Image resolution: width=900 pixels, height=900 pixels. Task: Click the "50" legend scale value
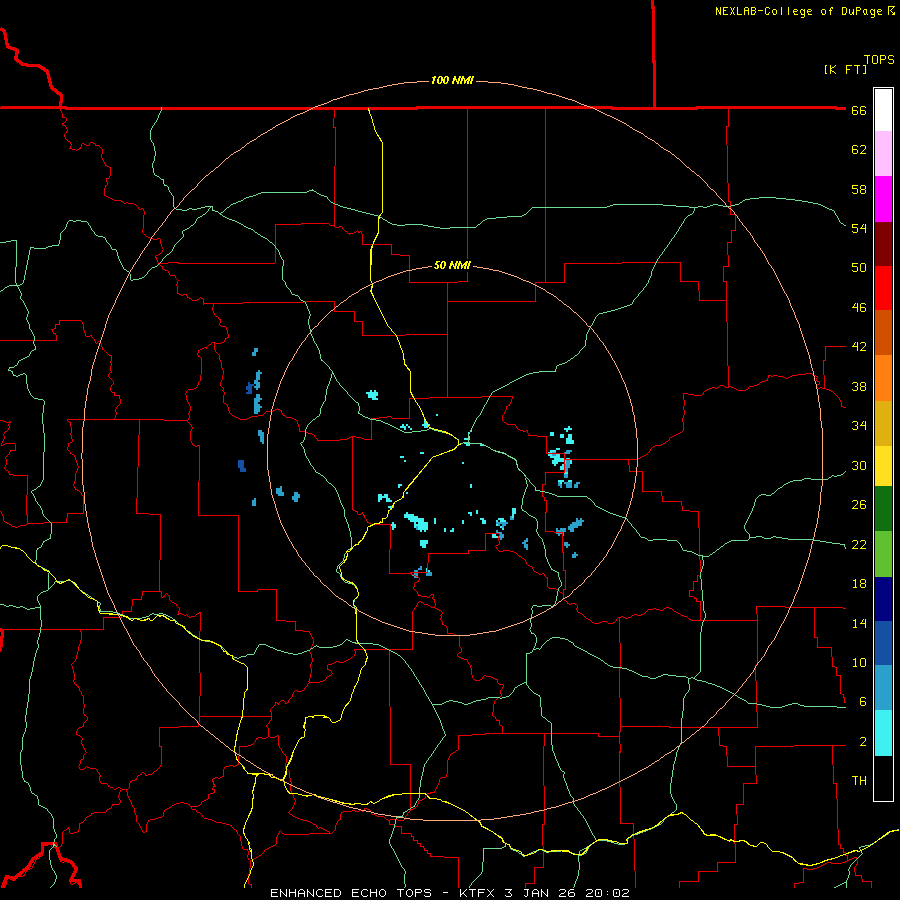click(x=859, y=268)
